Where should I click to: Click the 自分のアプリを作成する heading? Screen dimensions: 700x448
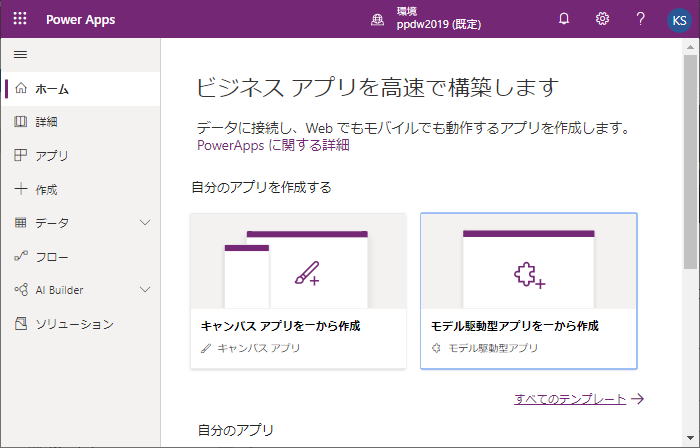pos(261,187)
